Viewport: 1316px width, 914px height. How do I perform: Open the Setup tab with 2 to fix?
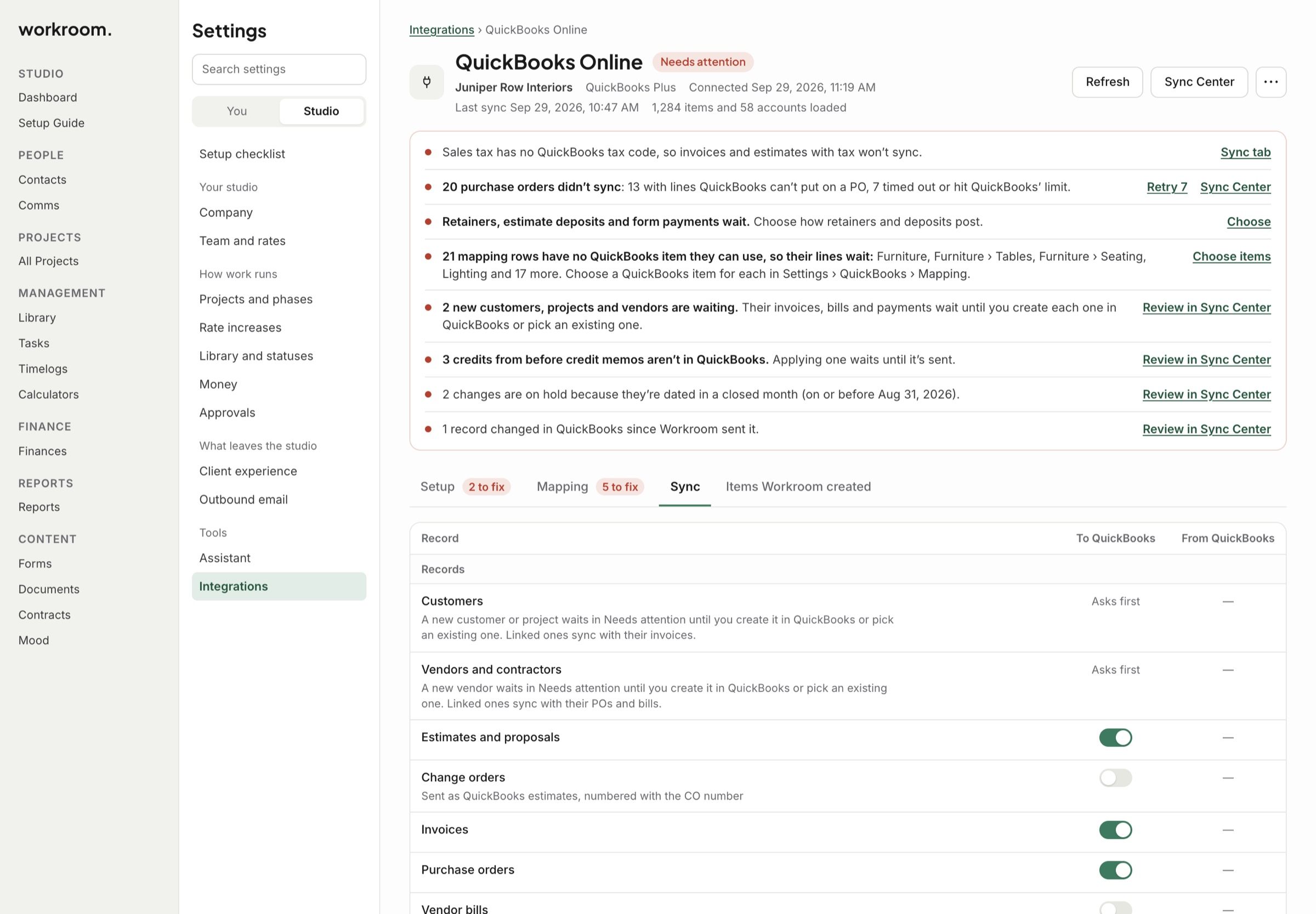pos(465,487)
